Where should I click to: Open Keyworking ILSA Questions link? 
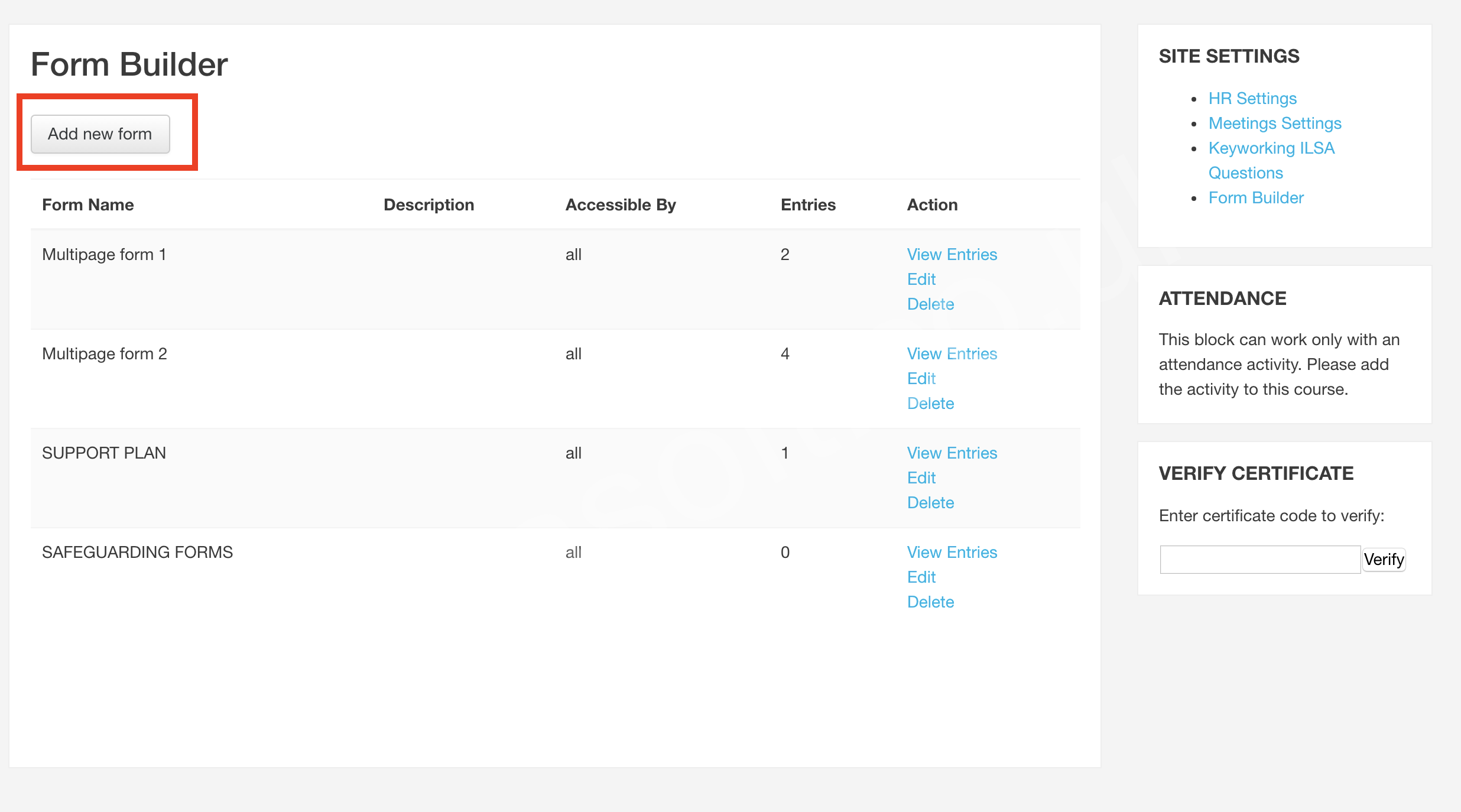coord(1271,161)
